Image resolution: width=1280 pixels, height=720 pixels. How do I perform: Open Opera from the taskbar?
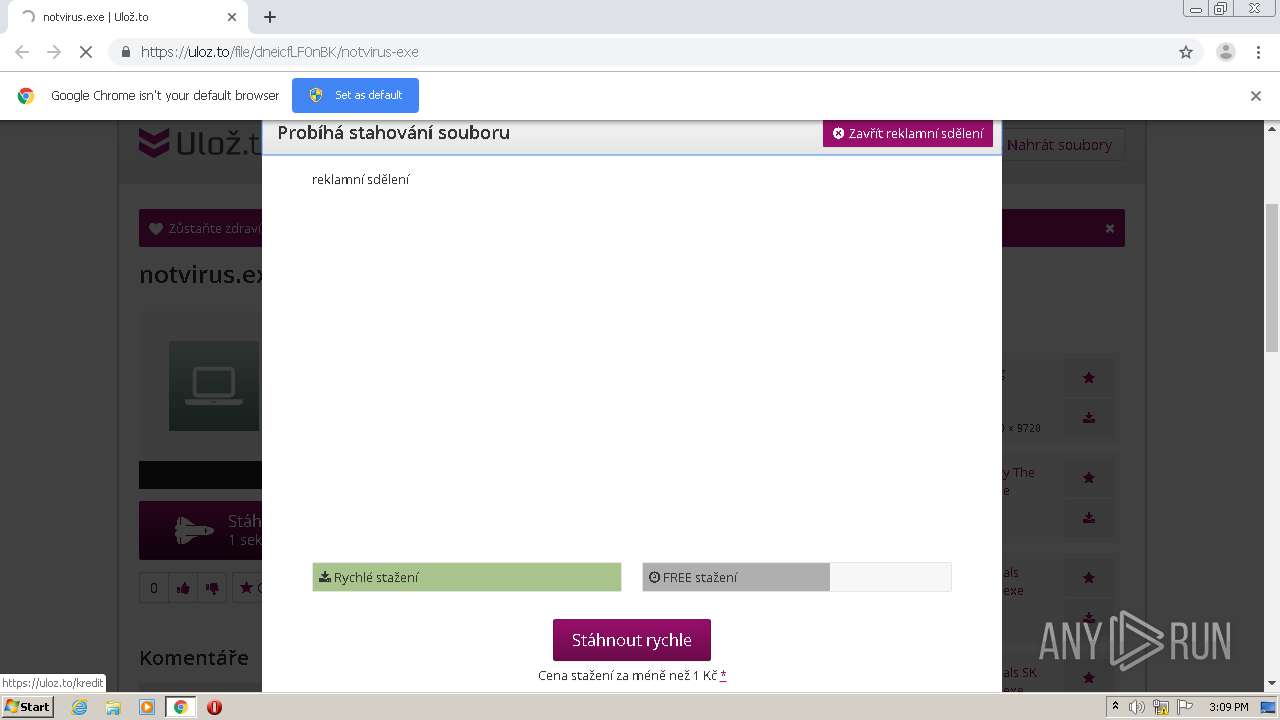click(214, 707)
